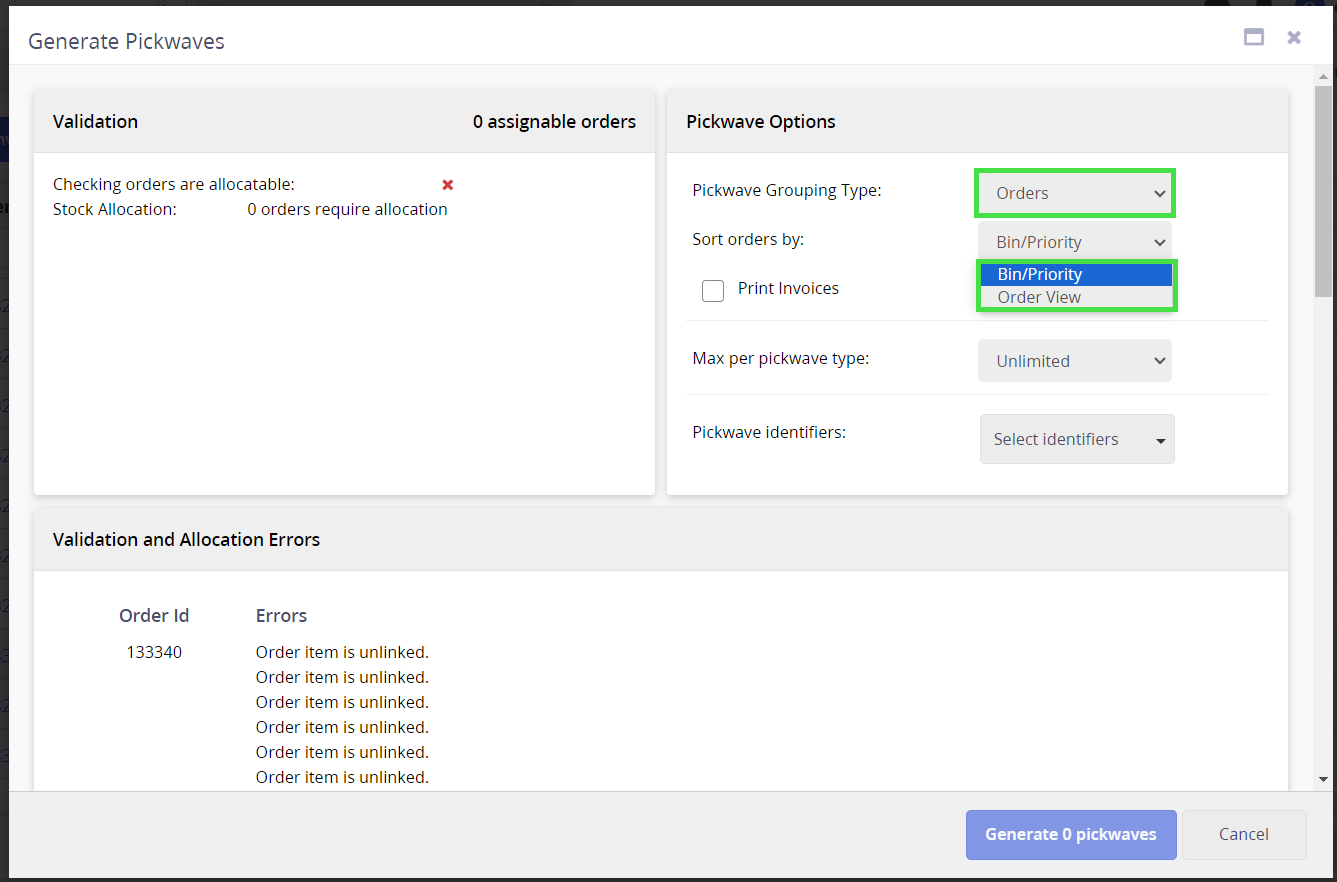Close the Generate Pickwaves dialog

tap(1294, 37)
